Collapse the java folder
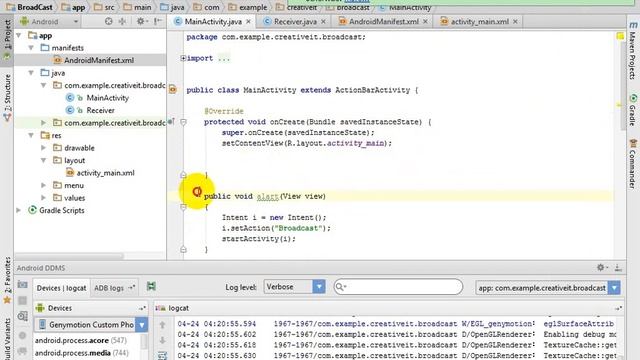The width and height of the screenshot is (640, 360). tap(31, 73)
